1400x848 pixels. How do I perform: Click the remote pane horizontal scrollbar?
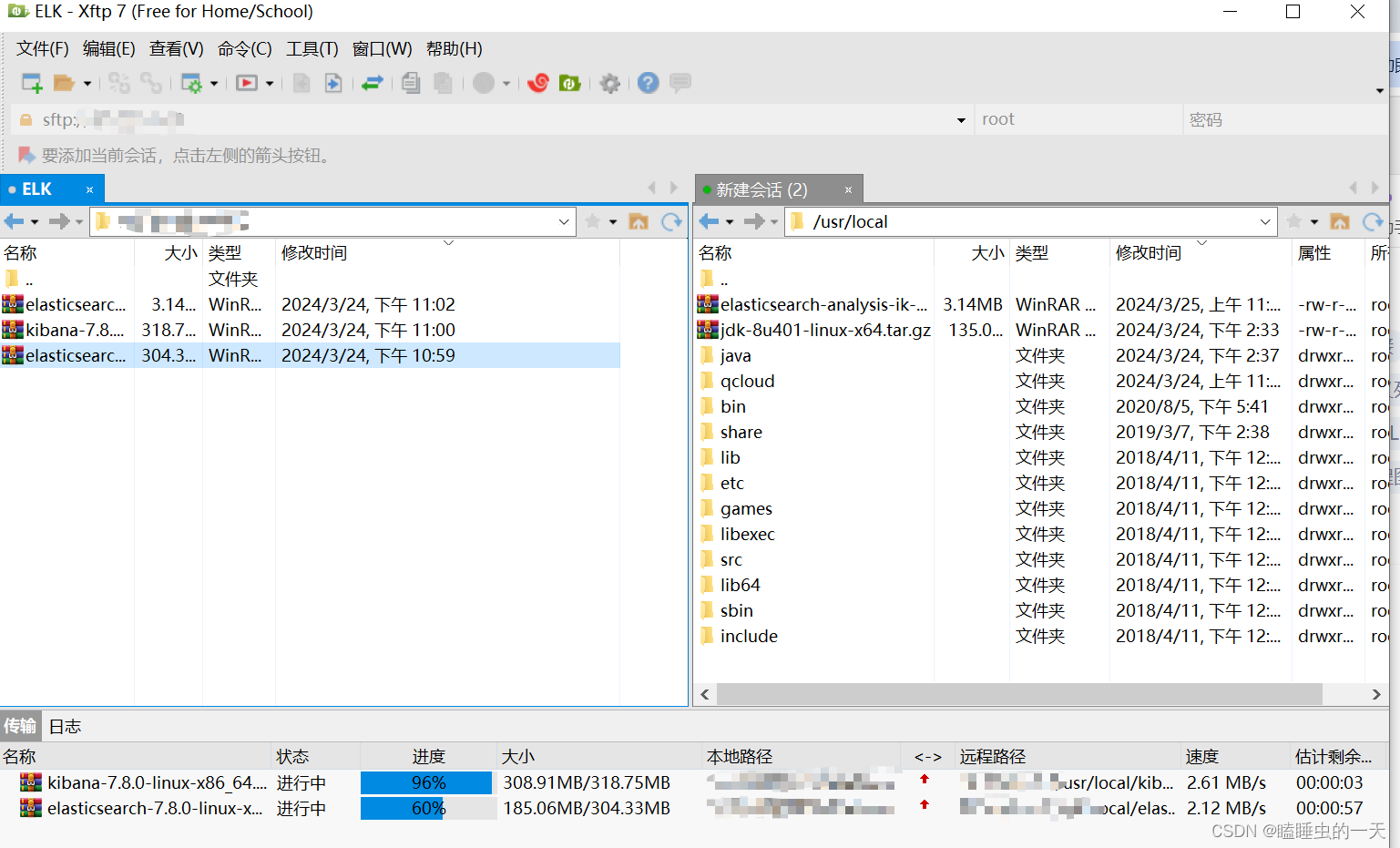[1019, 694]
